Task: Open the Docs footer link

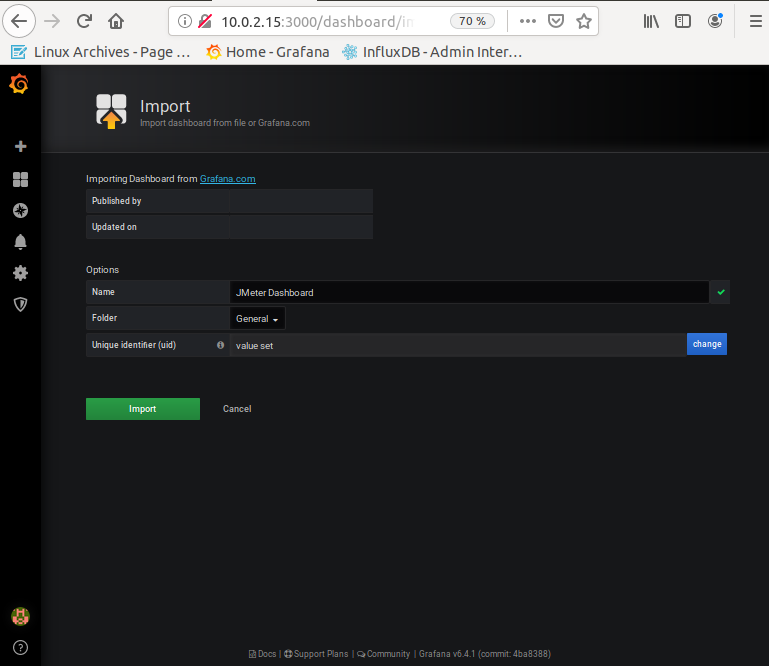Action: 262,654
